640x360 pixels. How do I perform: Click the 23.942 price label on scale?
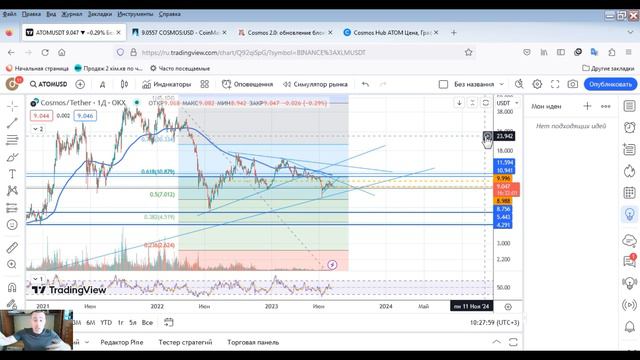tap(504, 136)
